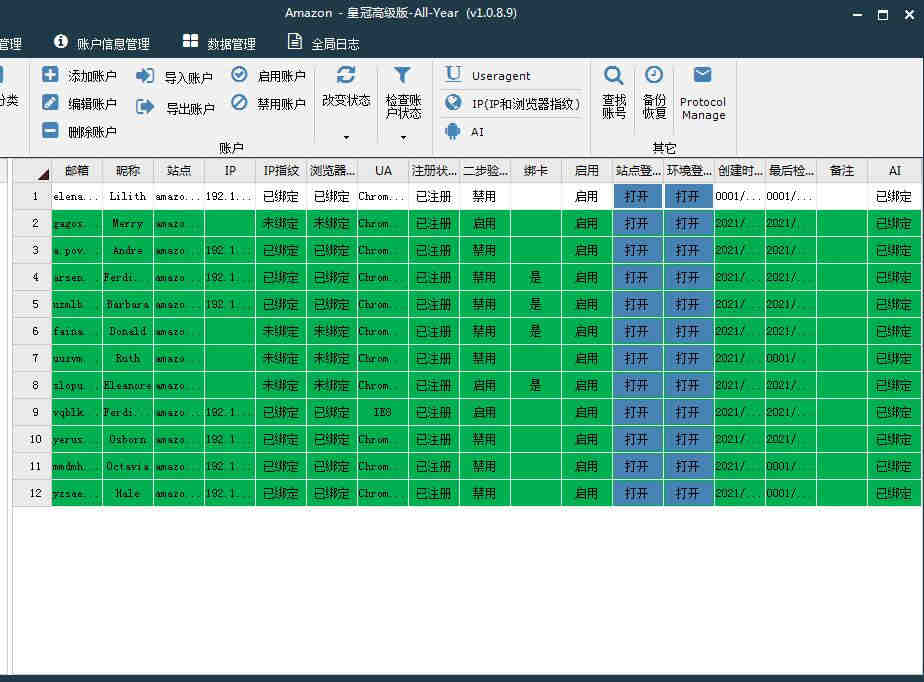
Task: Click 已注册 status cell in row 10
Action: 434,439
